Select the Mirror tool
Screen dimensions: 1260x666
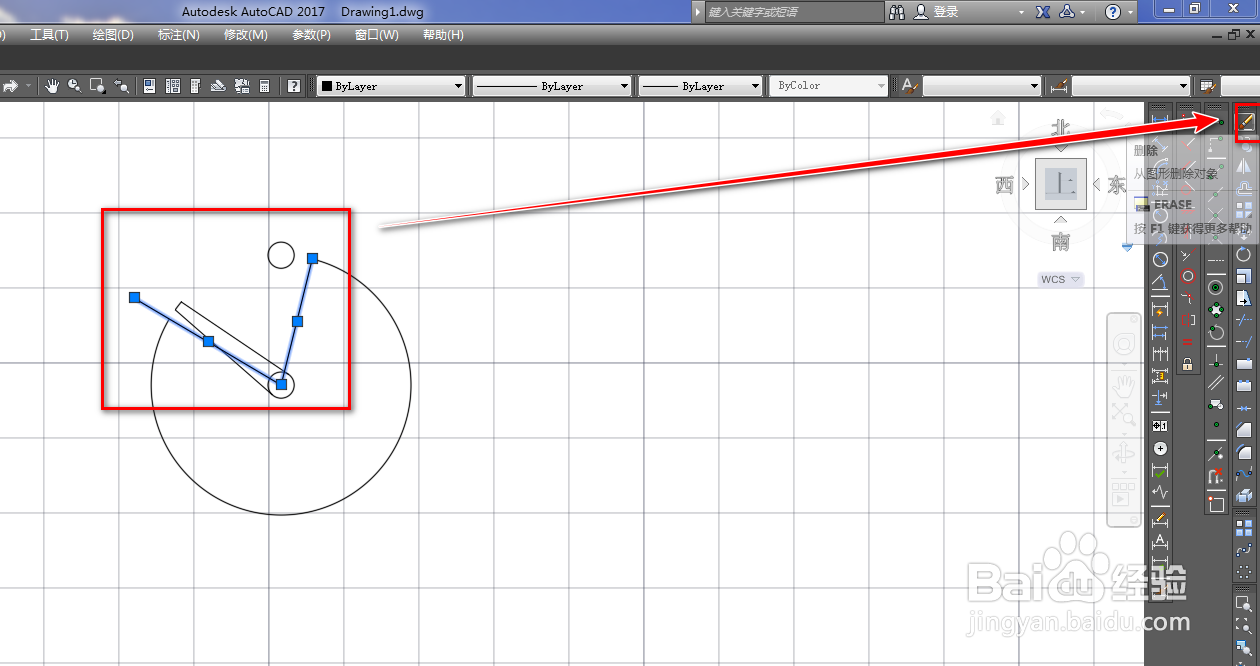[1244, 165]
